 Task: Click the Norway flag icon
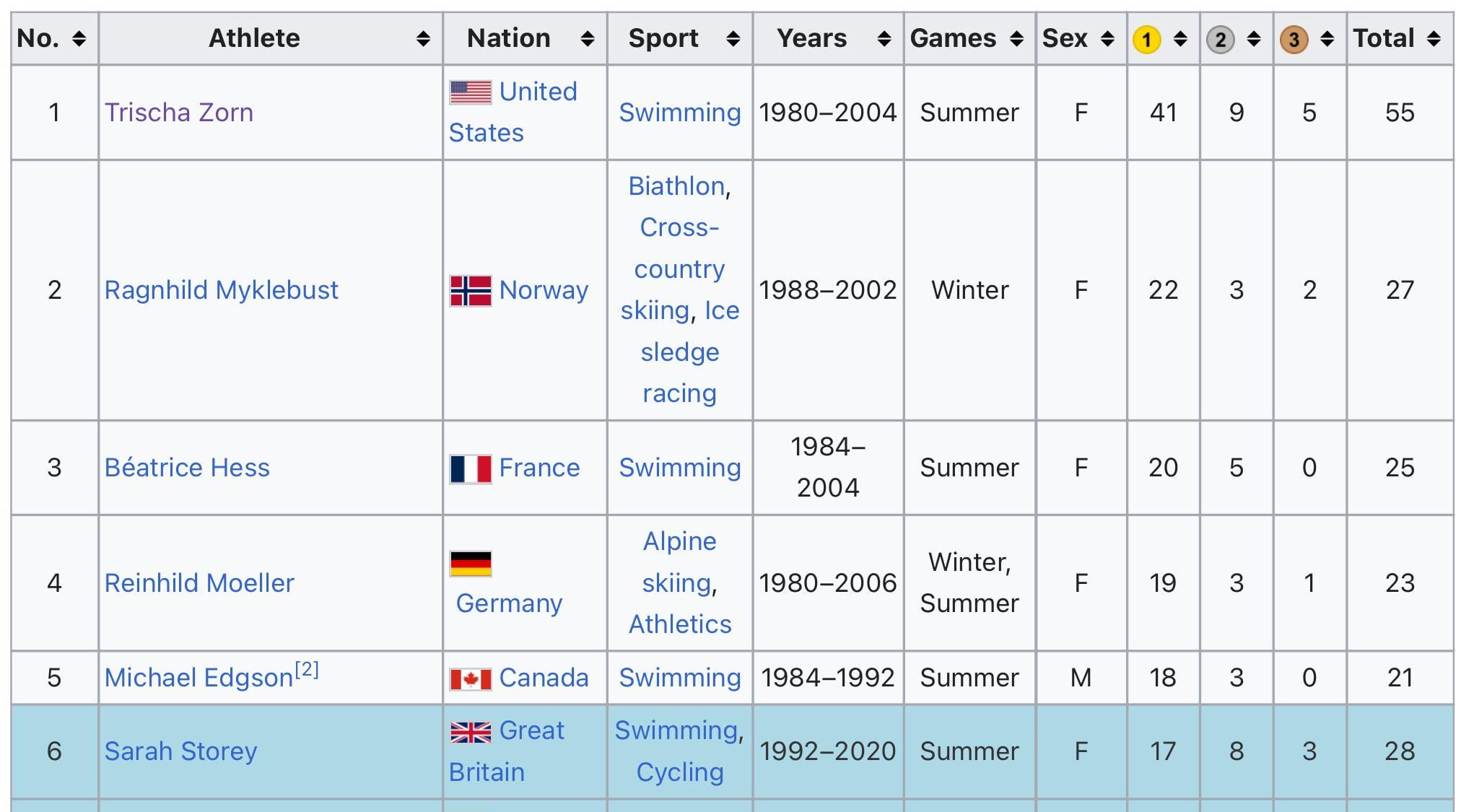pyautogui.click(x=471, y=291)
